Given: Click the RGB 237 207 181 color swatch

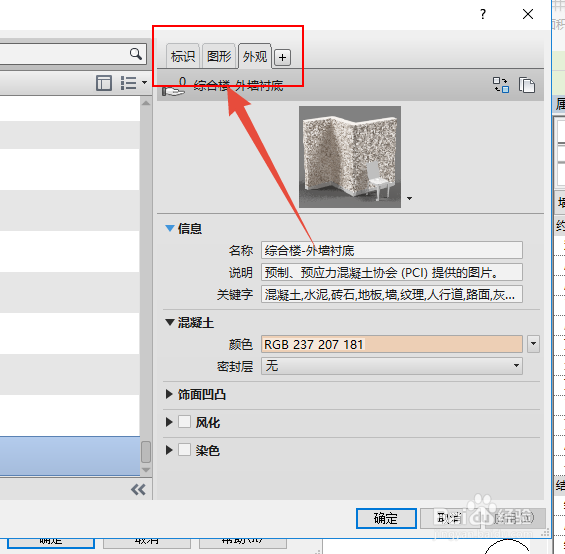Looking at the screenshot, I should [392, 344].
